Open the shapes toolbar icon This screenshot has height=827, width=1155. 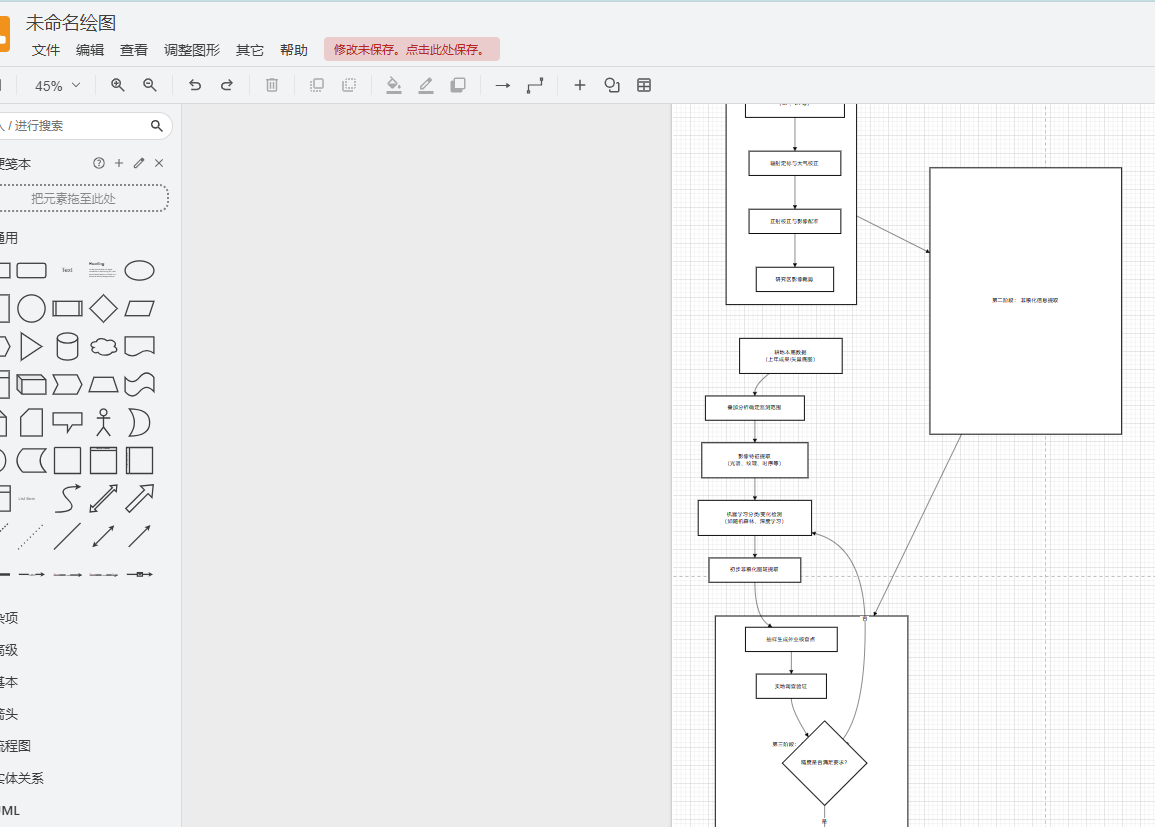(x=611, y=85)
